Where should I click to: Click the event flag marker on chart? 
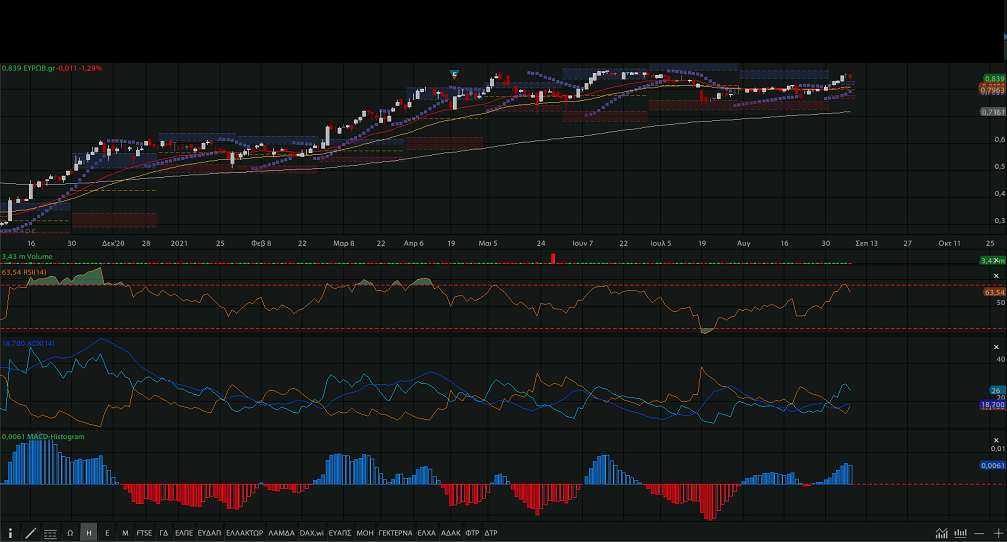point(454,74)
